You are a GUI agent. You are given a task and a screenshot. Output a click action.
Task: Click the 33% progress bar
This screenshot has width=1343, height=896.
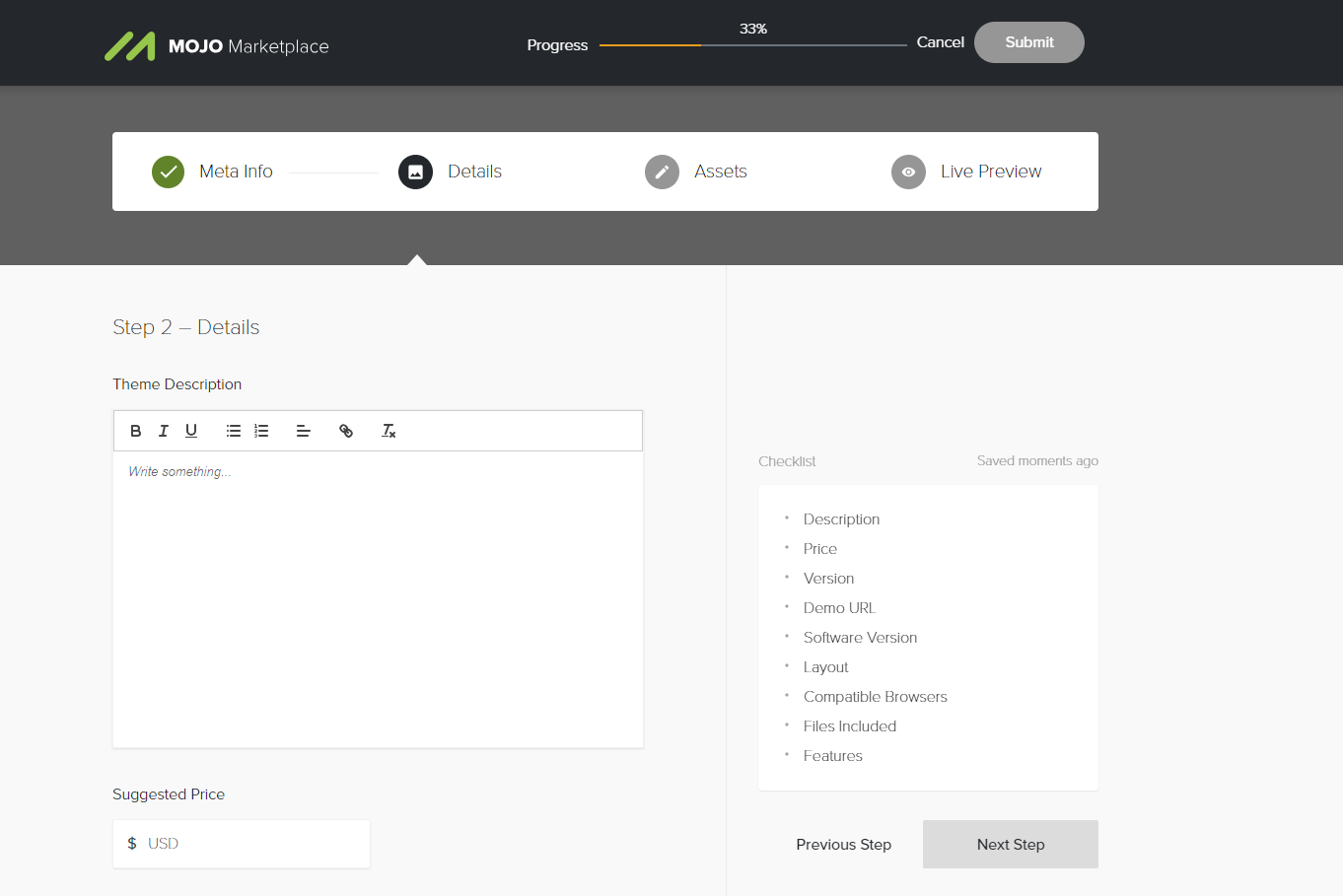(x=752, y=43)
